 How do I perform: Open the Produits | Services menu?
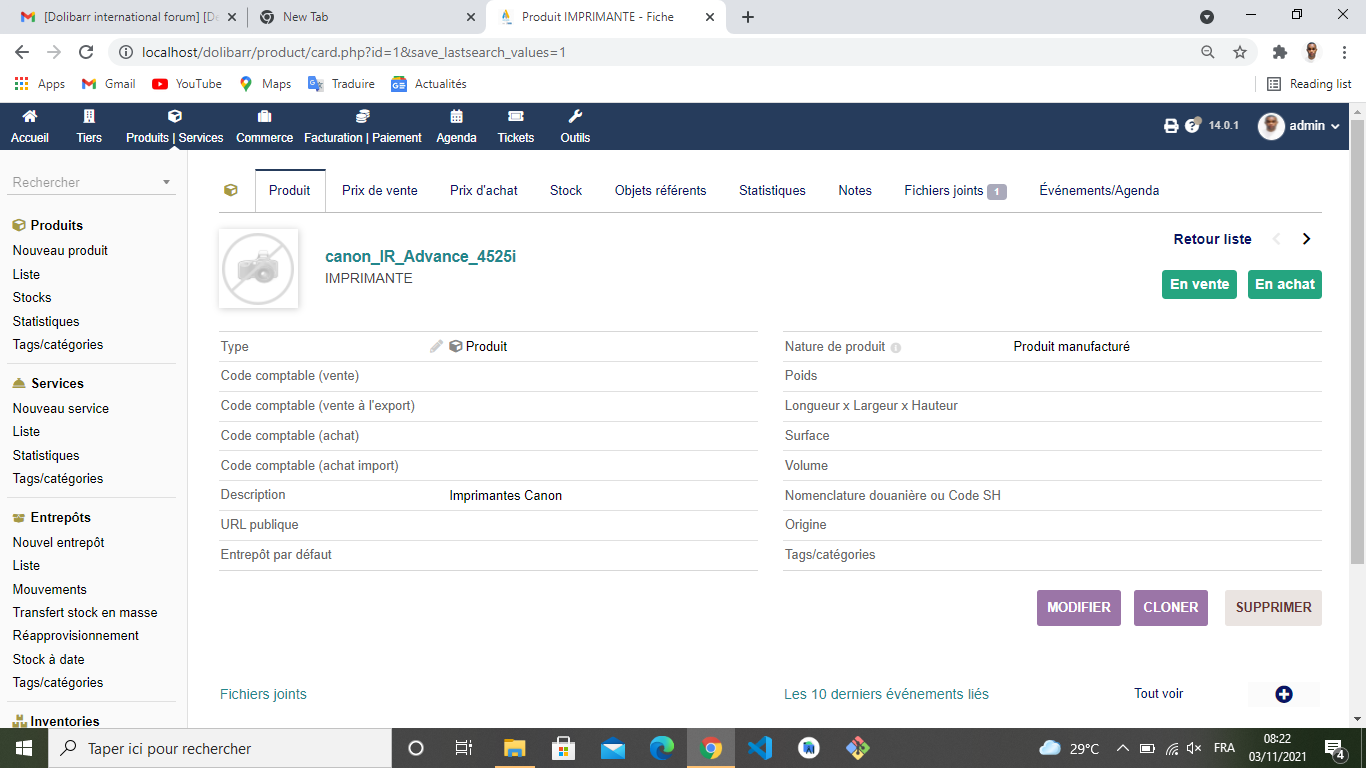pos(174,127)
